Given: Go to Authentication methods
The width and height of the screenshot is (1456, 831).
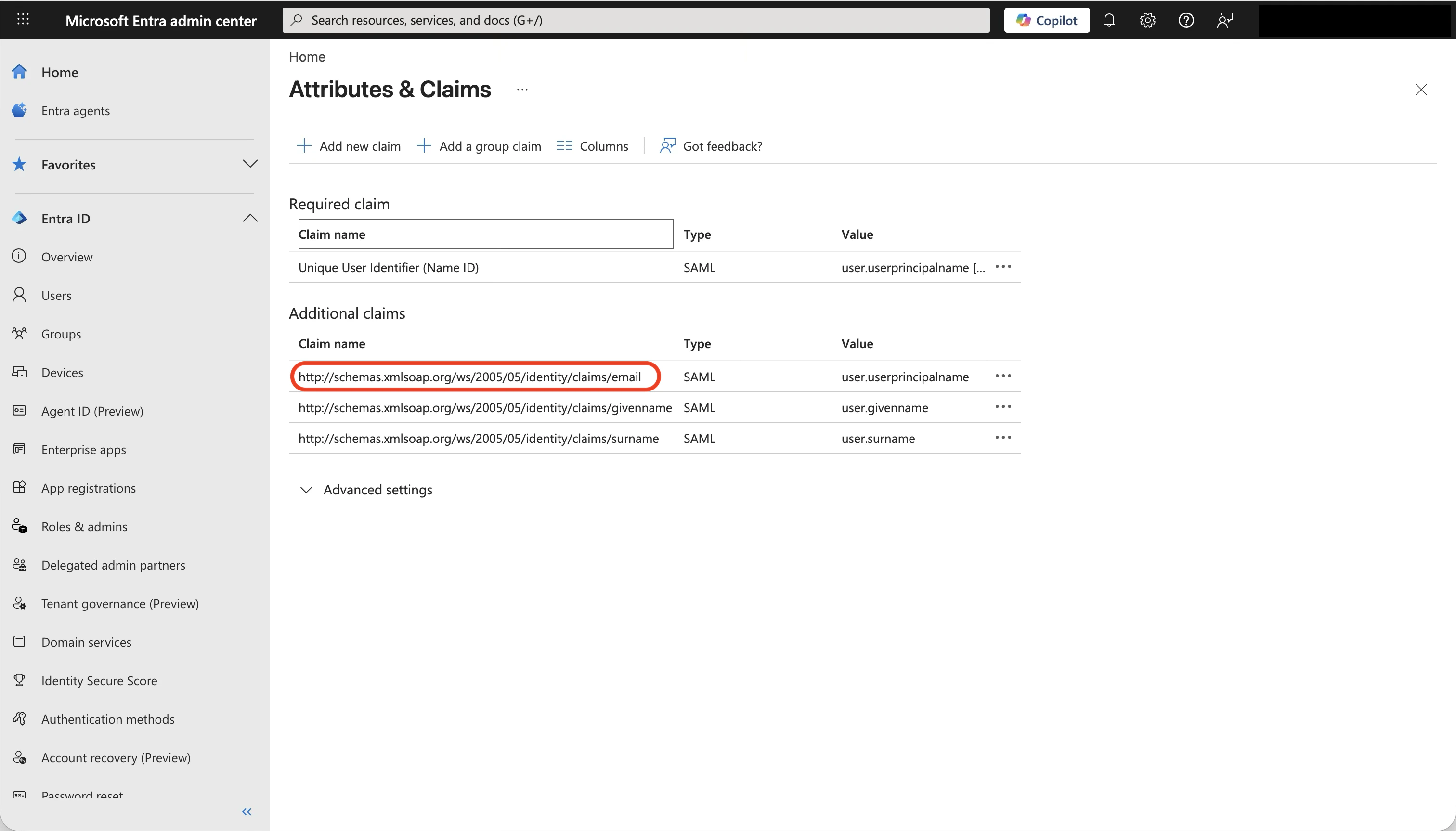Looking at the screenshot, I should (x=108, y=719).
